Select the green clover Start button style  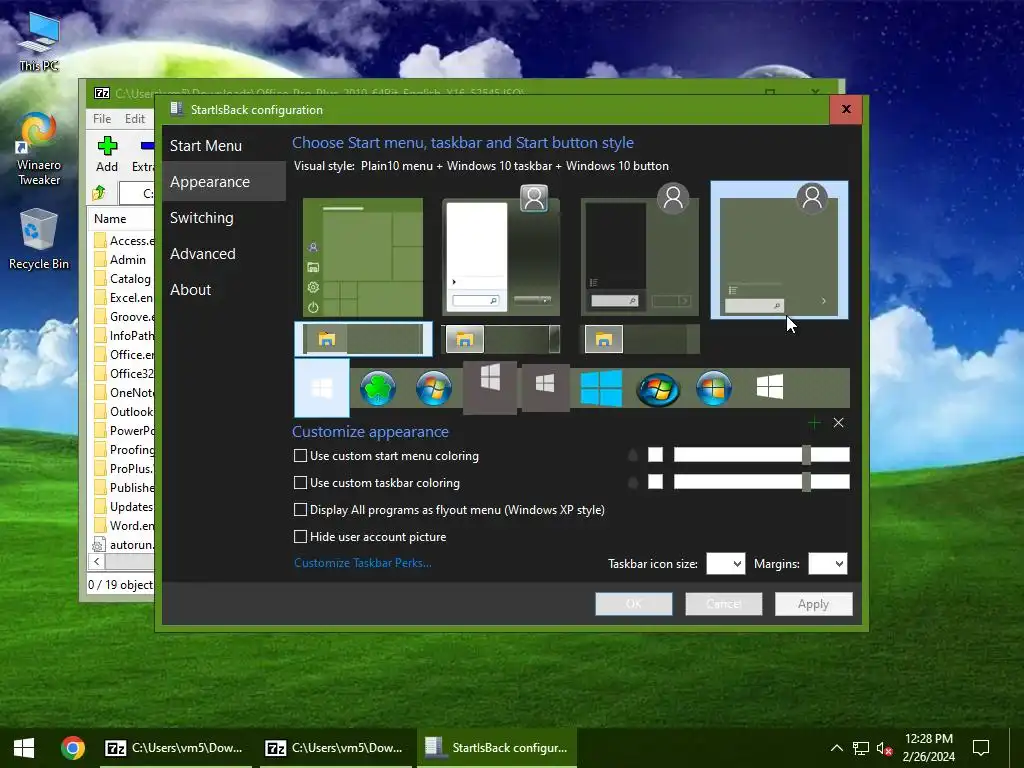(377, 389)
